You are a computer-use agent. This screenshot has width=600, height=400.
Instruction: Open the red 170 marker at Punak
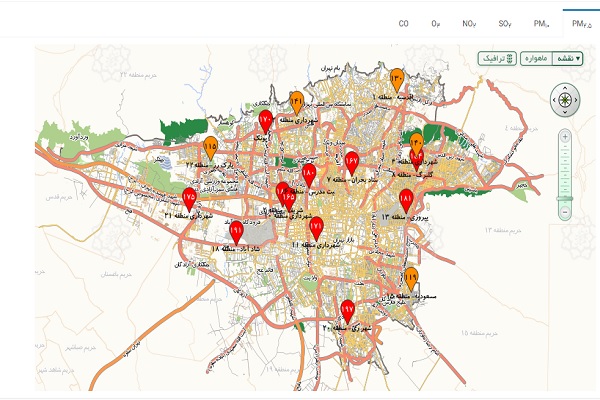pos(266,121)
